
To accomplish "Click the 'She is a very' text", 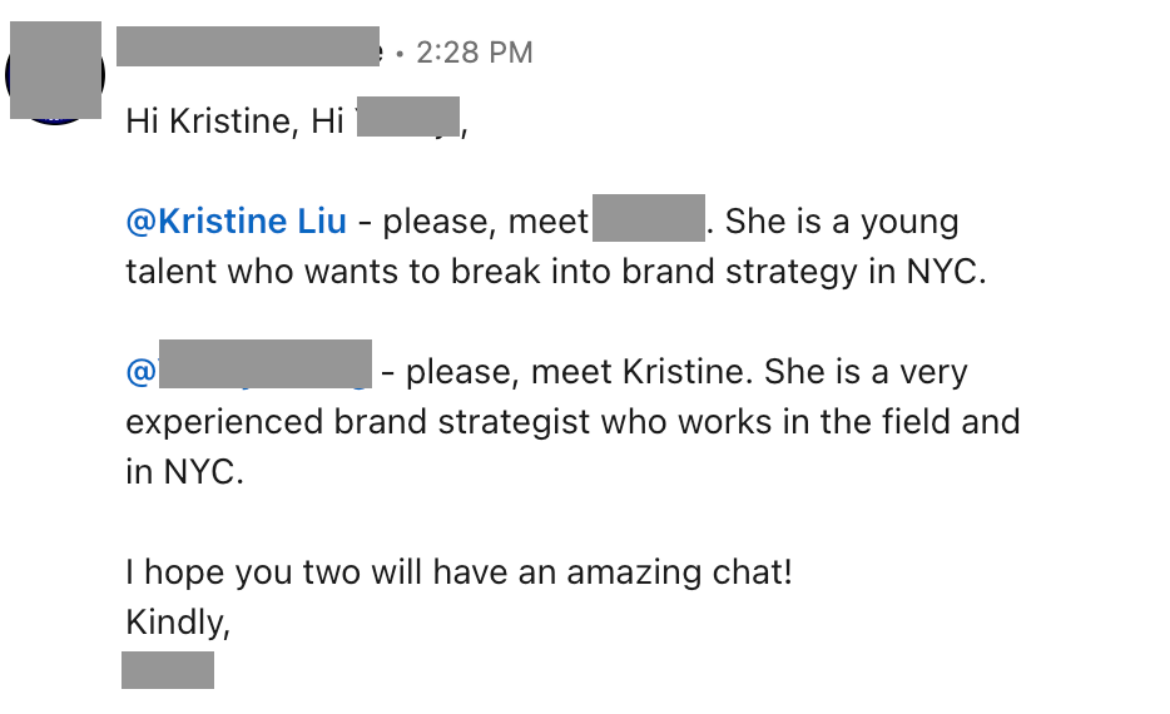I will pyautogui.click(x=866, y=372).
